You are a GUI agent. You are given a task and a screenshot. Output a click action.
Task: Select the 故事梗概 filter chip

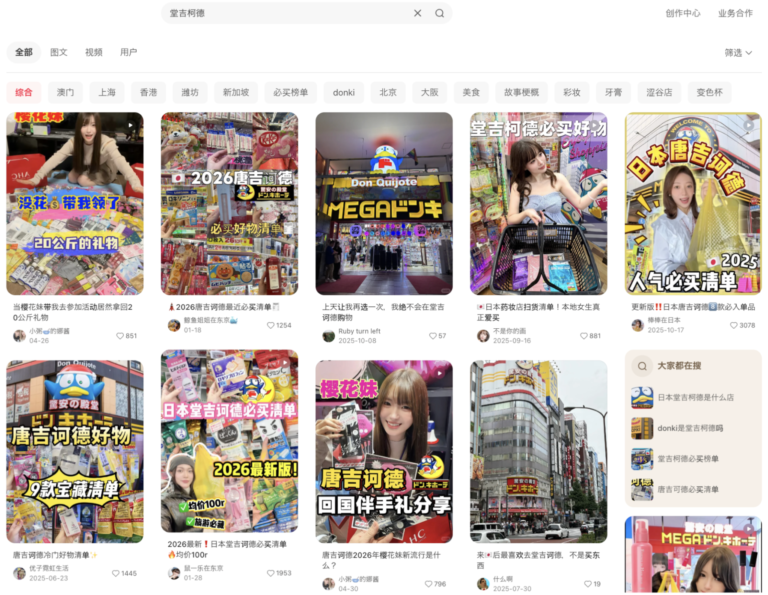point(521,92)
